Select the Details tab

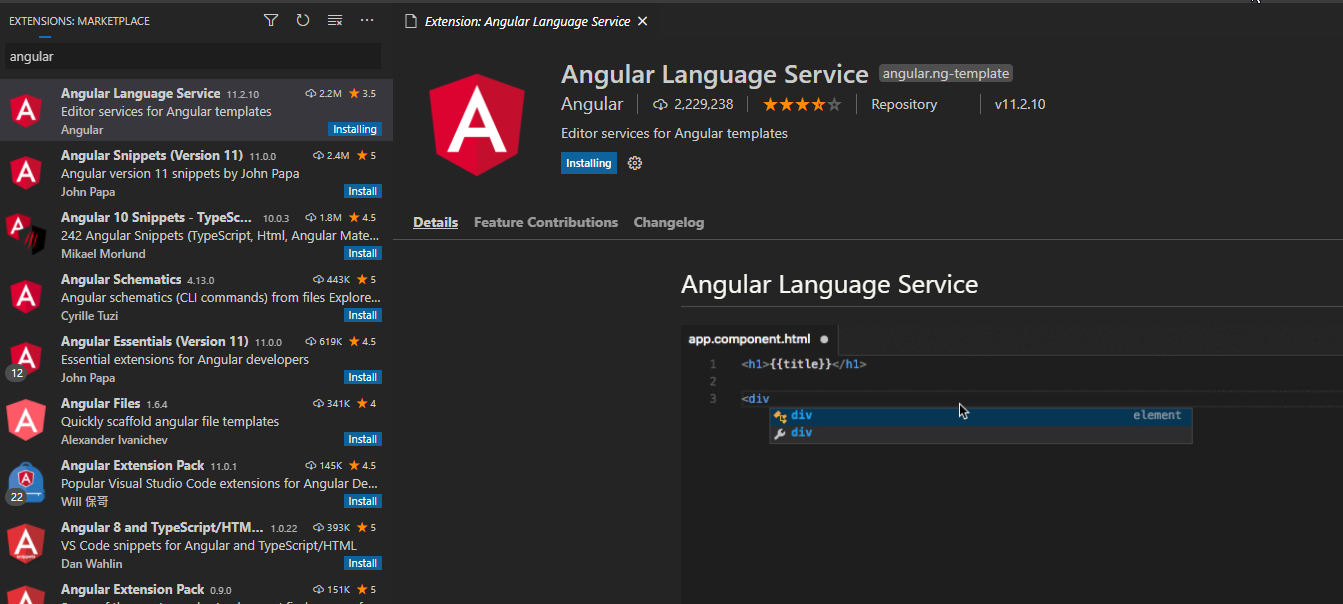[x=435, y=222]
